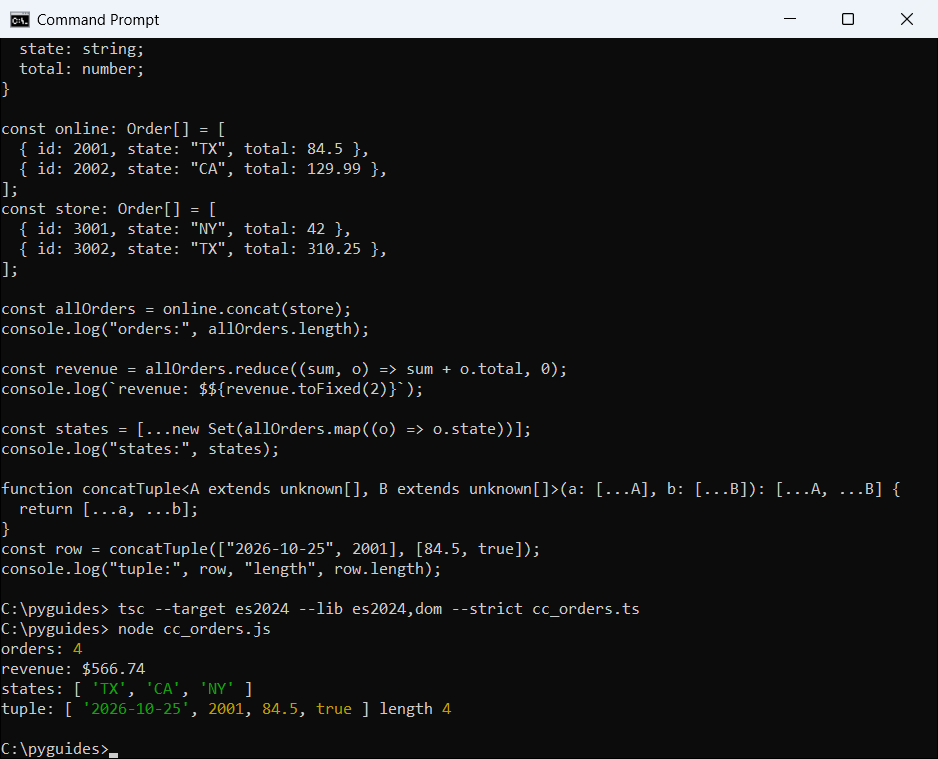Click 'const store: Order[] = [' line

tap(108, 209)
